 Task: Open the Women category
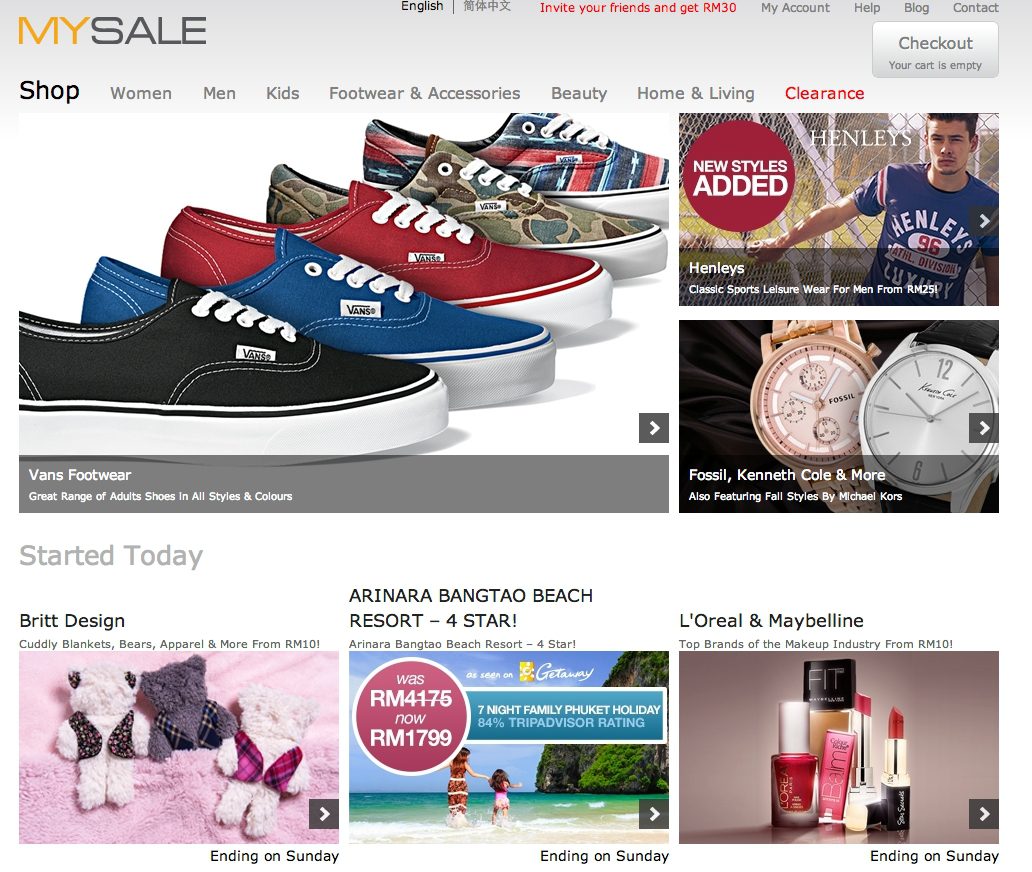(x=141, y=93)
